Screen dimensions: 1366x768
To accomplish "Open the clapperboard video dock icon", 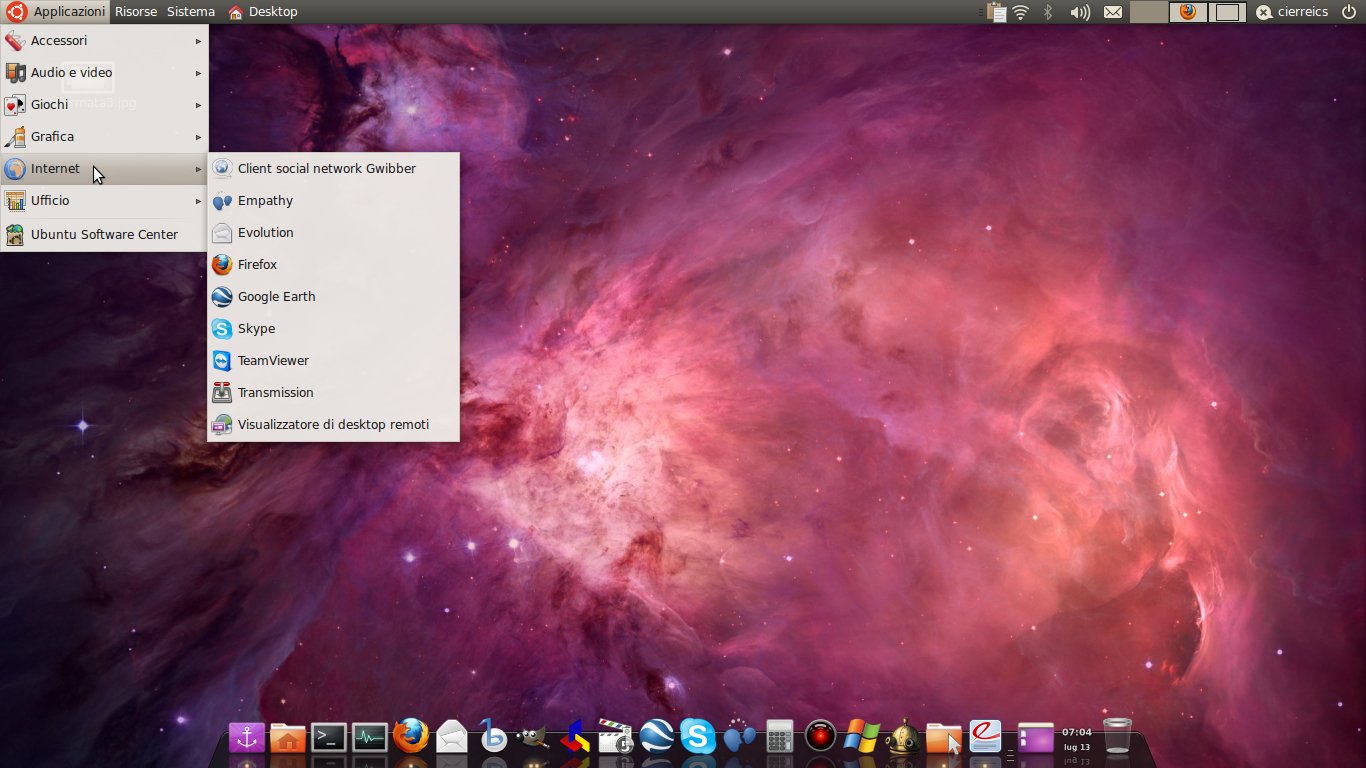I will pos(615,737).
